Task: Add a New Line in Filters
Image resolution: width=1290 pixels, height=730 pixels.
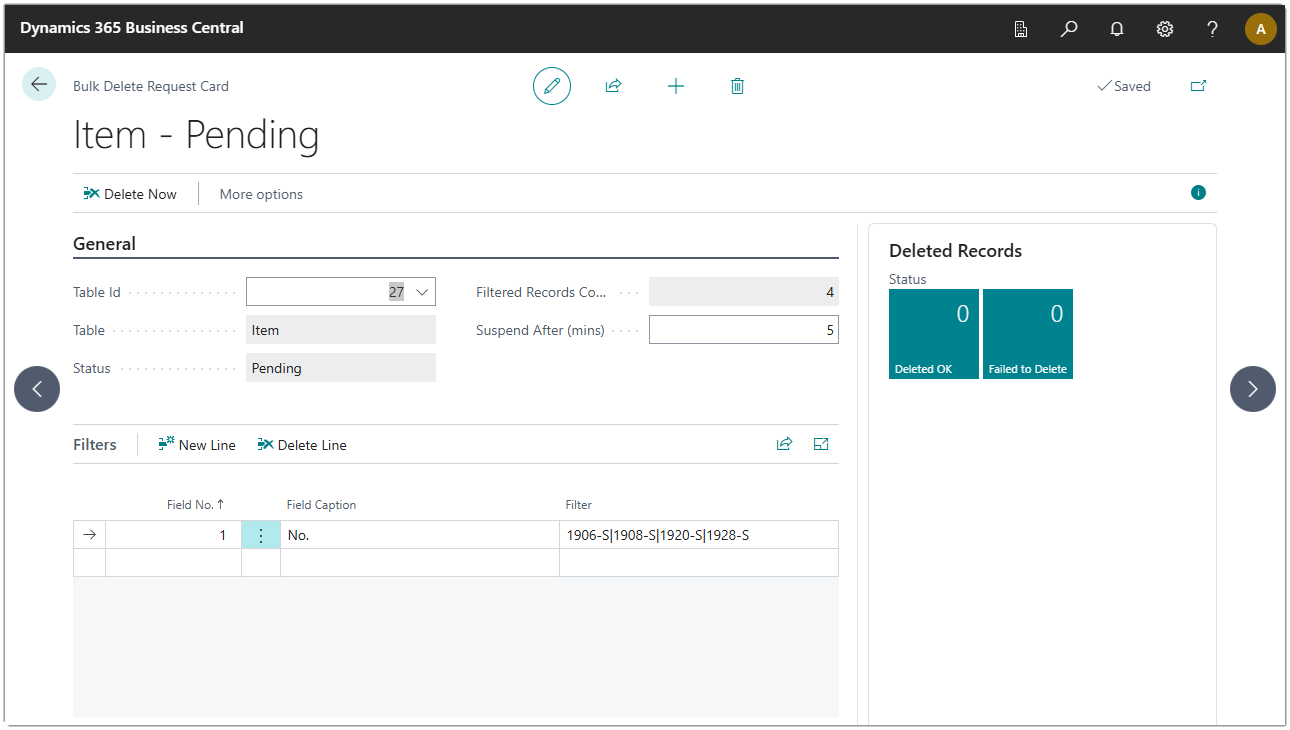Action: point(197,445)
